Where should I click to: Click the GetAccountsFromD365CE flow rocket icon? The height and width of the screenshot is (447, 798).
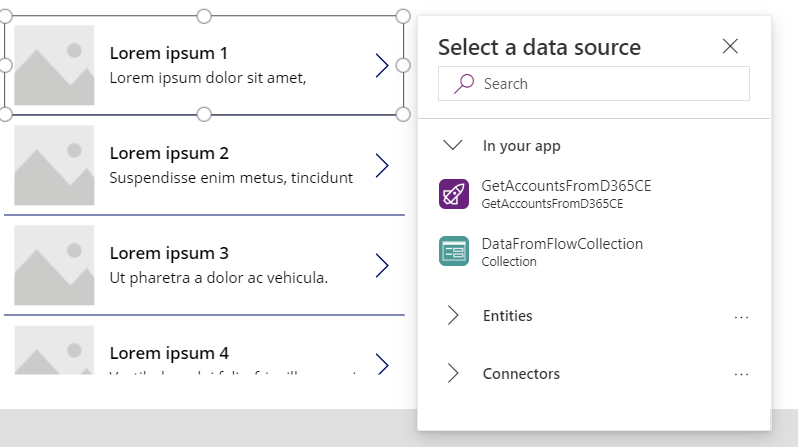[x=453, y=194]
